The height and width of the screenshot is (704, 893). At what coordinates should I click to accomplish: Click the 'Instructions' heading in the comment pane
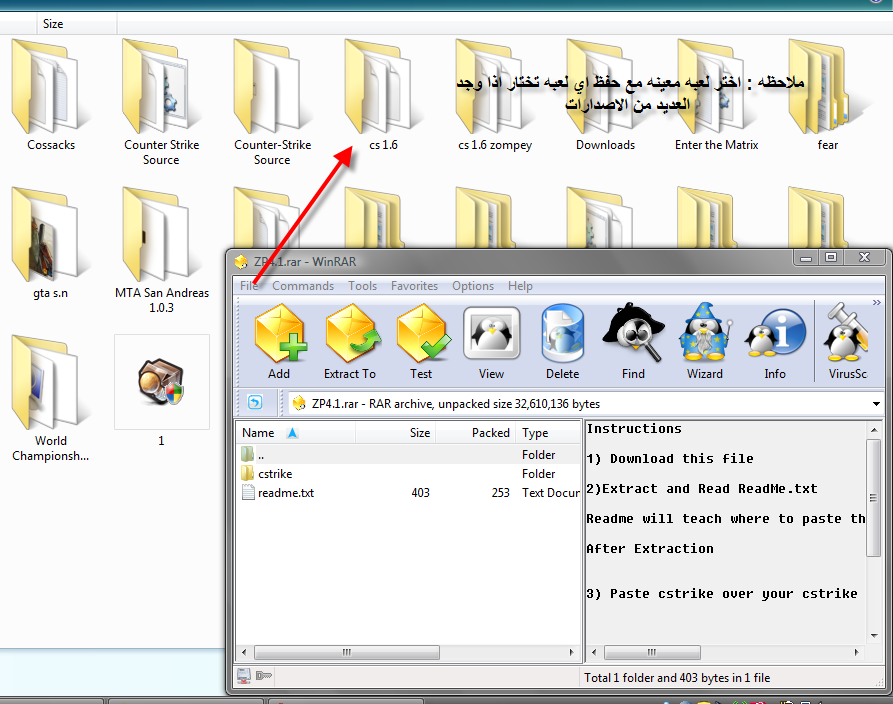(x=634, y=428)
